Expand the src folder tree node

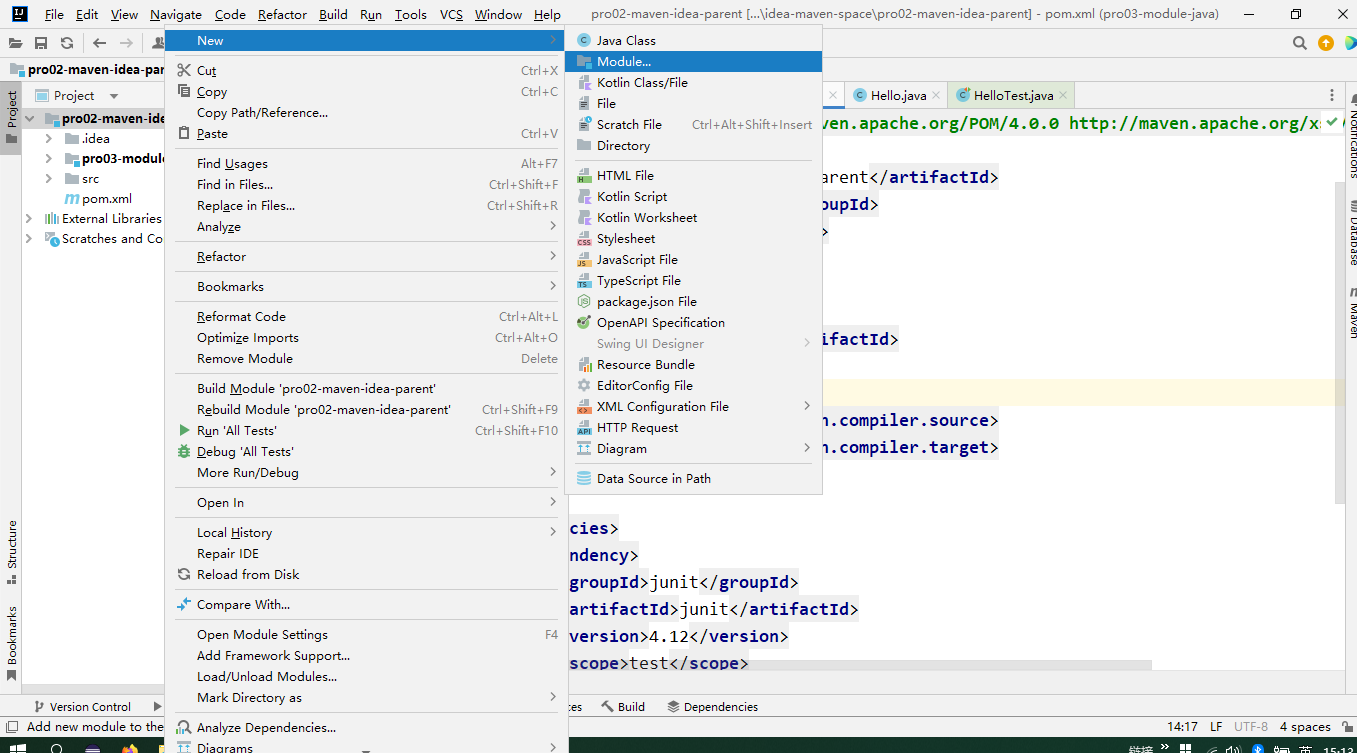click(49, 178)
